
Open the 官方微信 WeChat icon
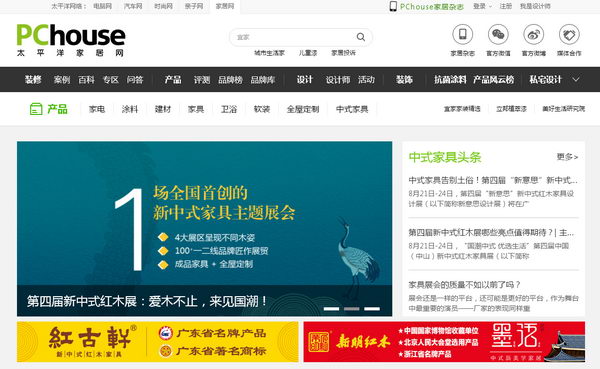click(x=498, y=34)
